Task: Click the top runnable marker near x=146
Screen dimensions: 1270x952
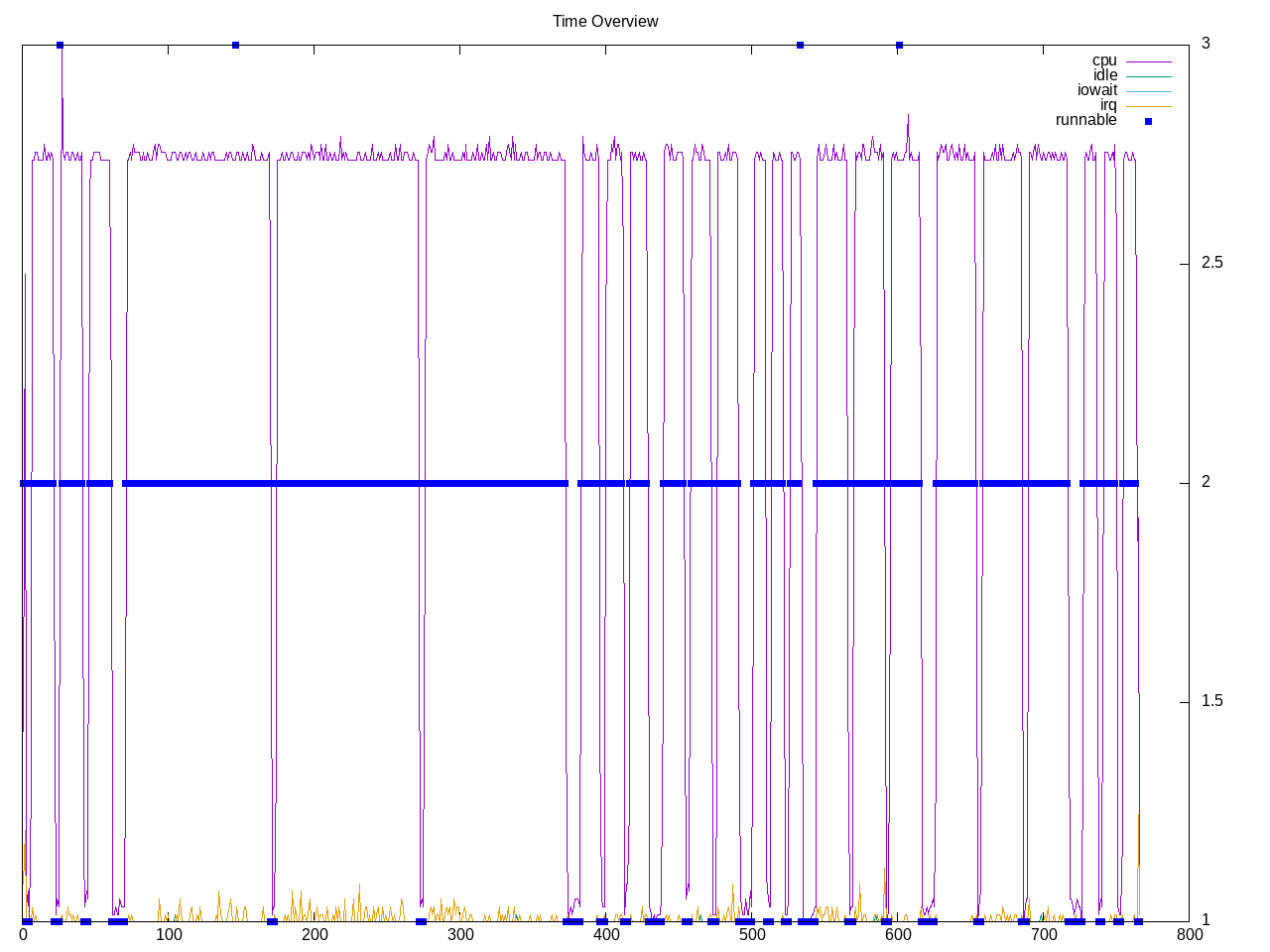Action: pyautogui.click(x=235, y=45)
